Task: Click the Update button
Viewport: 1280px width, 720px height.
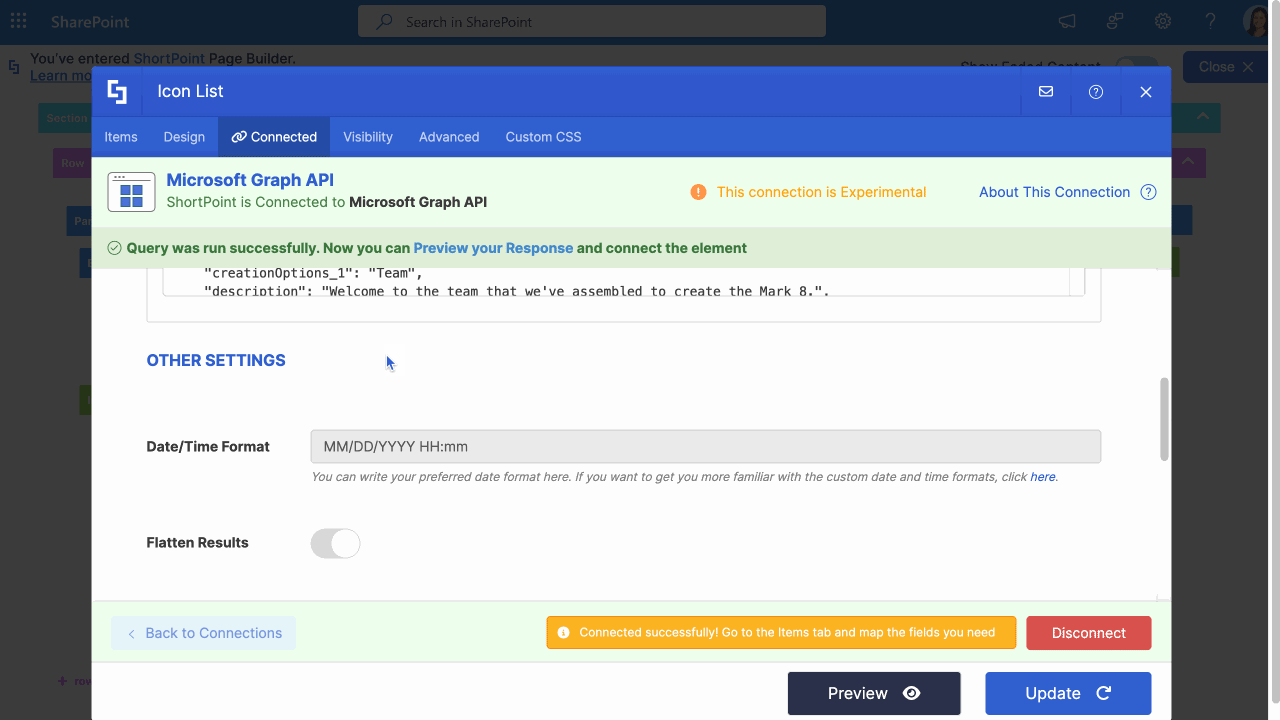Action: tap(1068, 693)
